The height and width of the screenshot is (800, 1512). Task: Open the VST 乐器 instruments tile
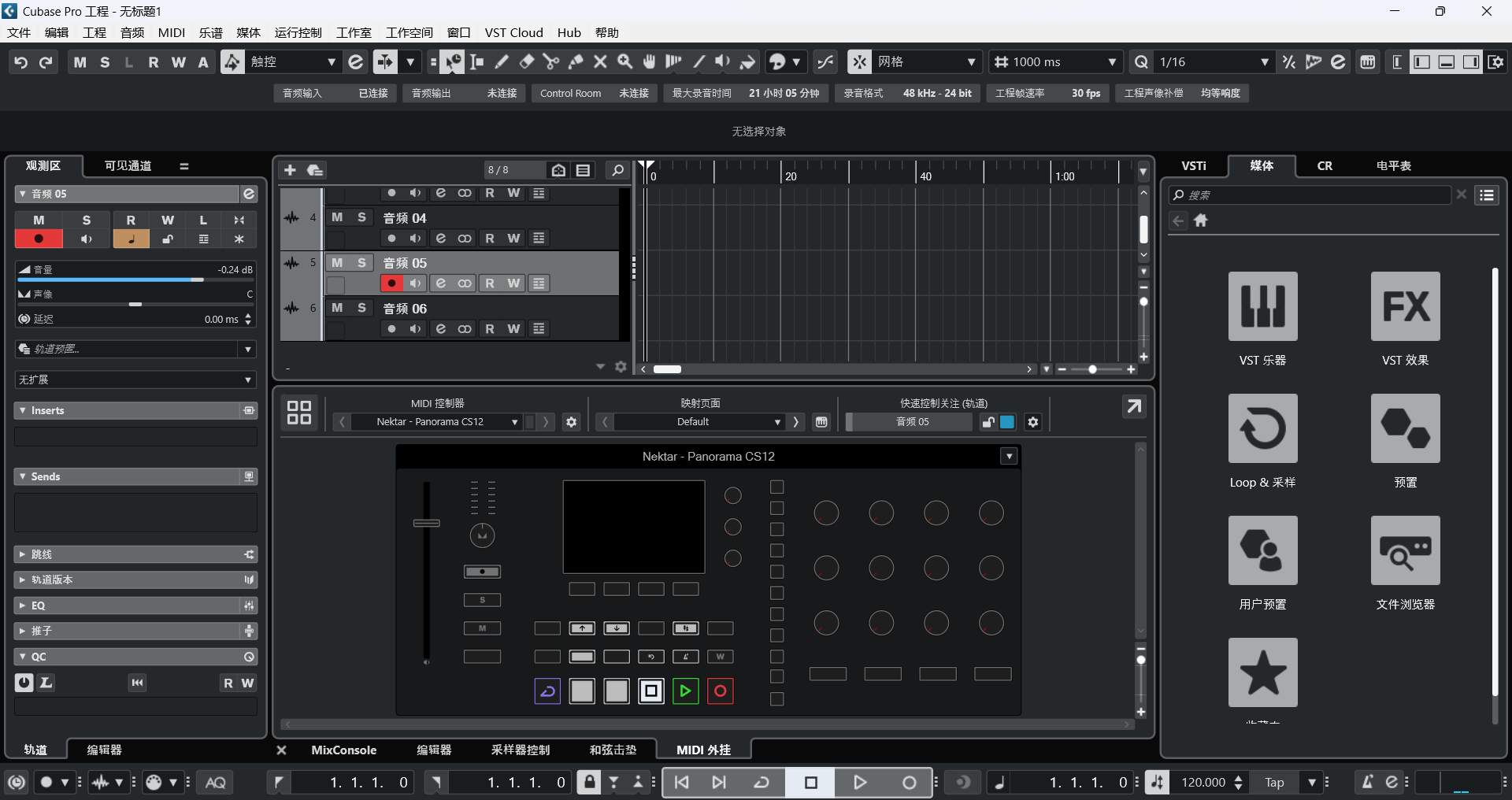click(1262, 306)
